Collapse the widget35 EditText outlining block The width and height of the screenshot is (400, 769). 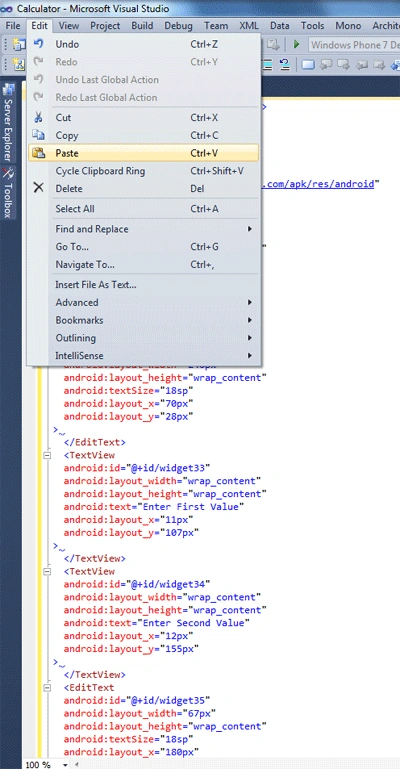pyautogui.click(x=47, y=688)
